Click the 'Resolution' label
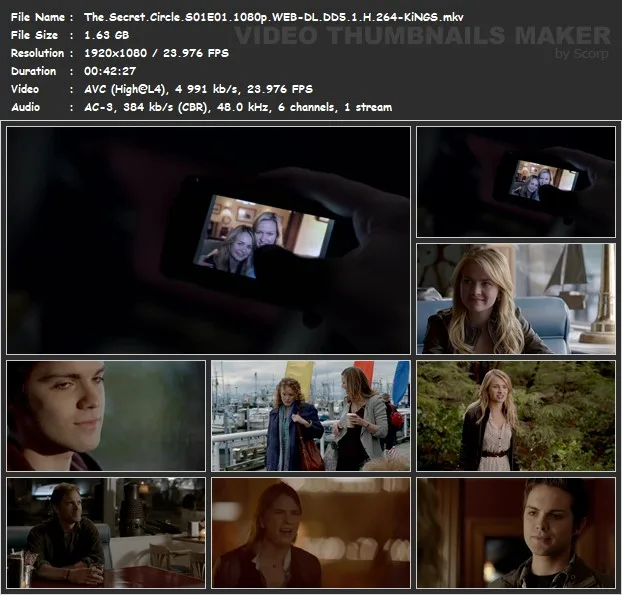 (37, 53)
